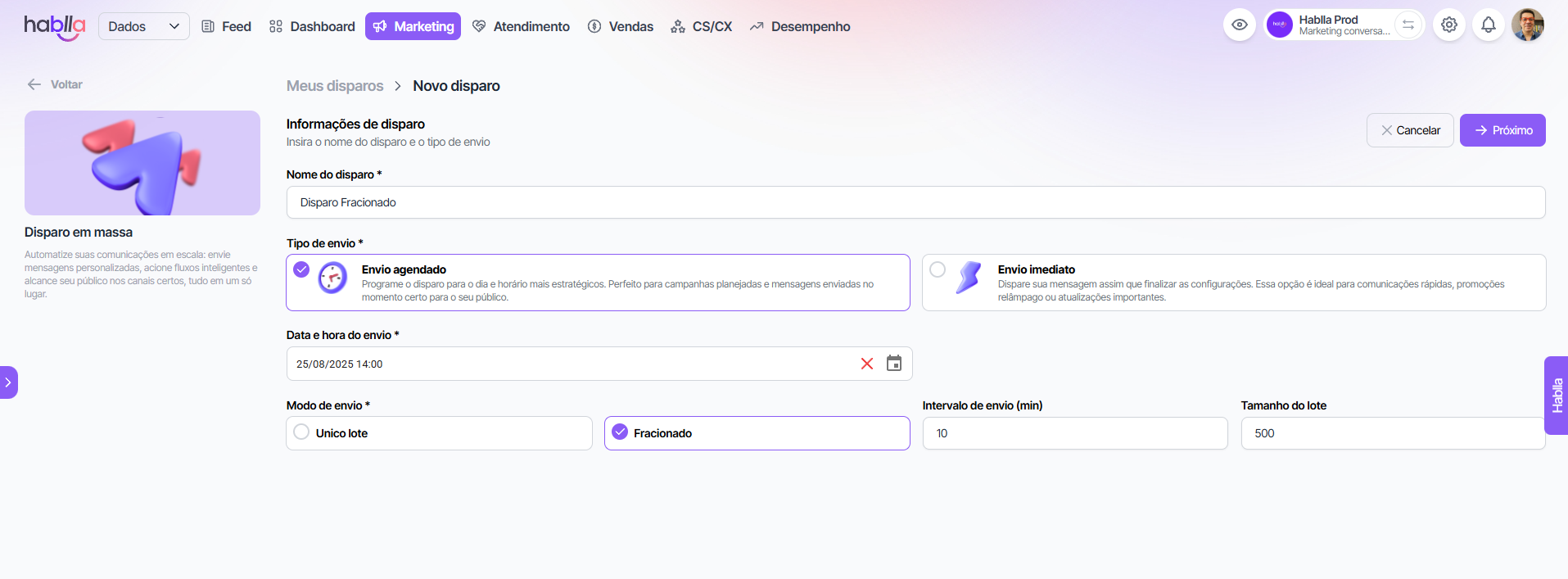Select the Envio agendado option
Screen dimensions: 1568x579
pyautogui.click(x=302, y=269)
